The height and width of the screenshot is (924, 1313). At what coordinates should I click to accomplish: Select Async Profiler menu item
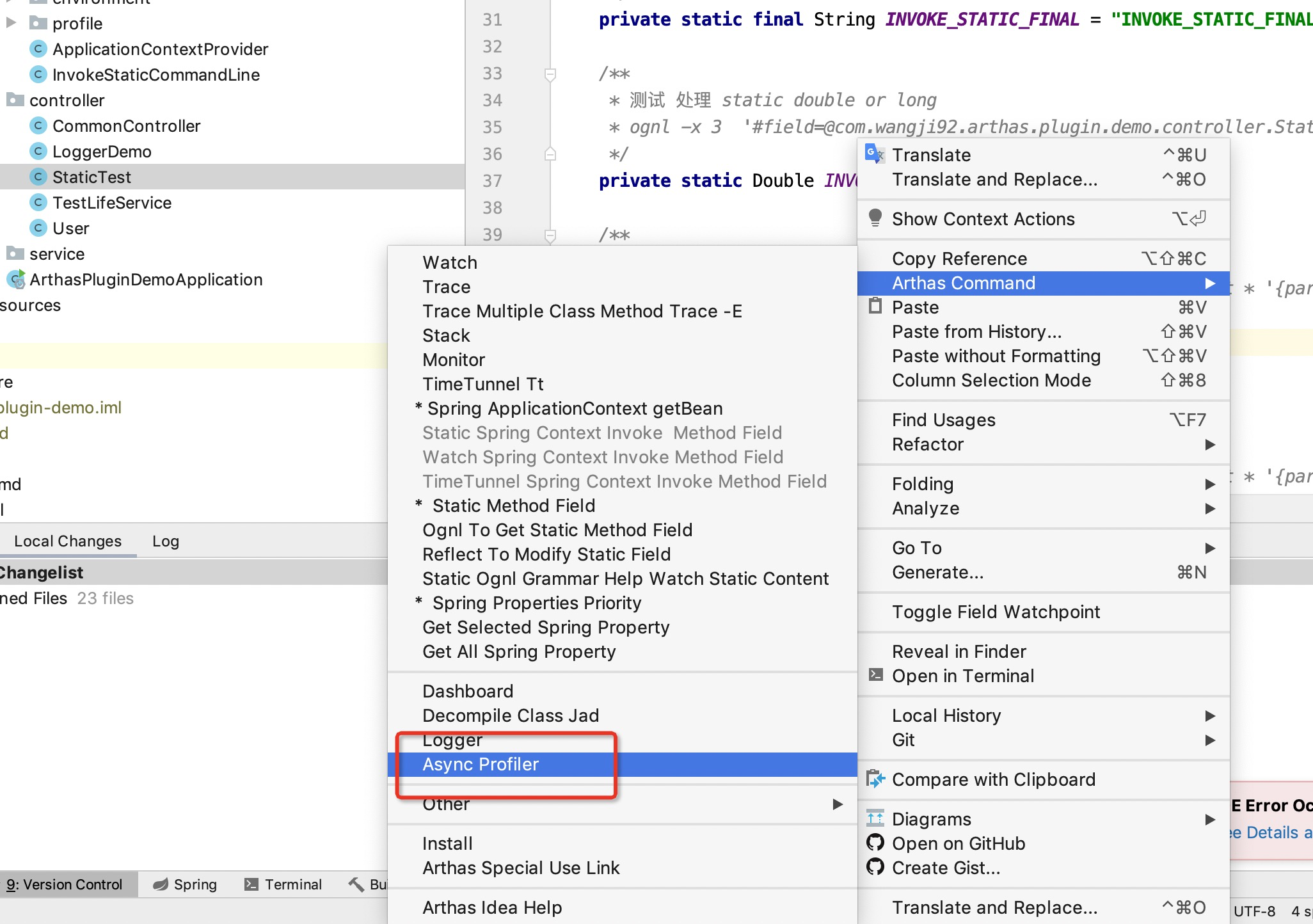pos(481,764)
